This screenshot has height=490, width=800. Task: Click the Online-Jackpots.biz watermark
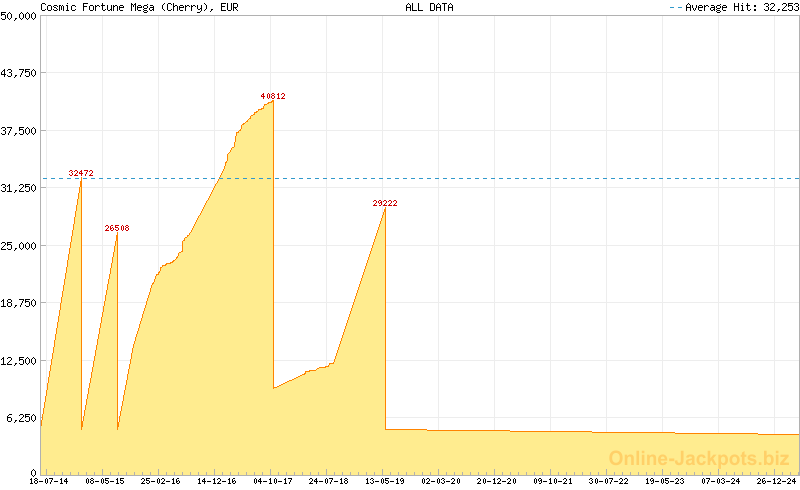click(699, 458)
